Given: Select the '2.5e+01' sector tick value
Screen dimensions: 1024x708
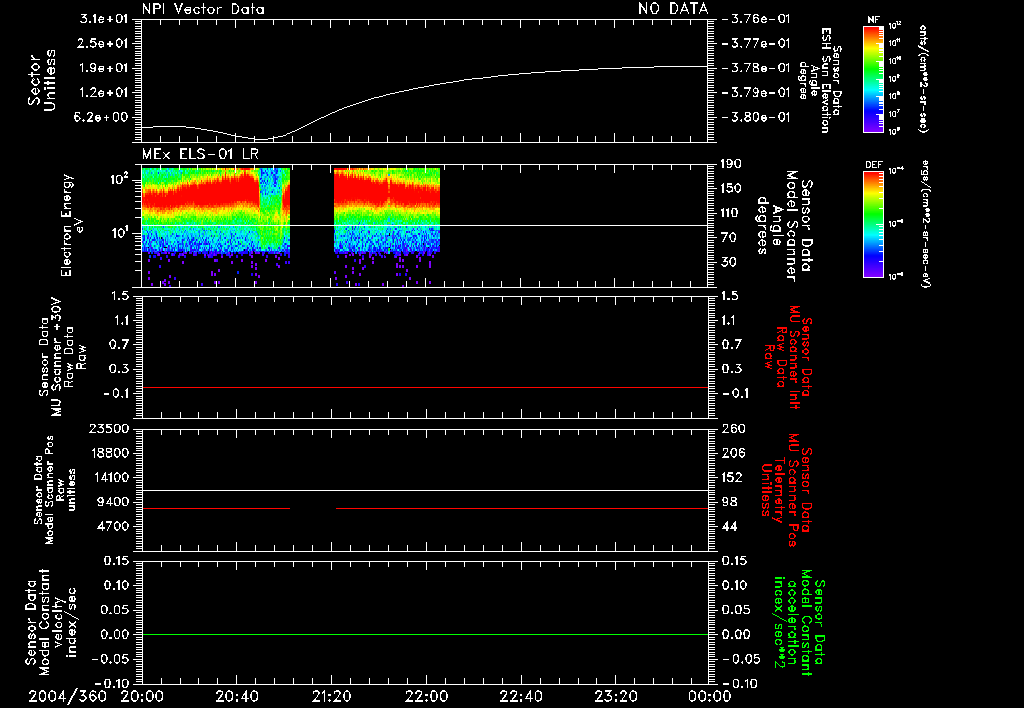Looking at the screenshot, I should [x=103, y=43].
